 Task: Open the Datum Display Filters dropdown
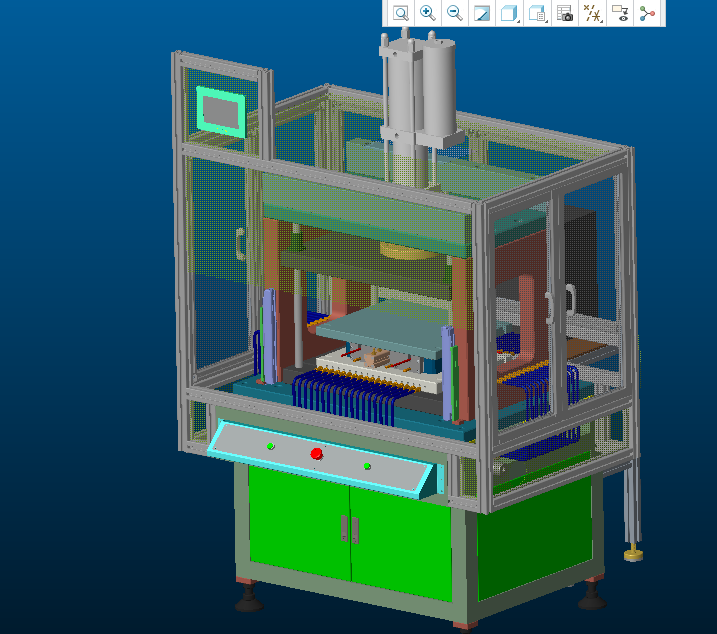click(x=593, y=13)
